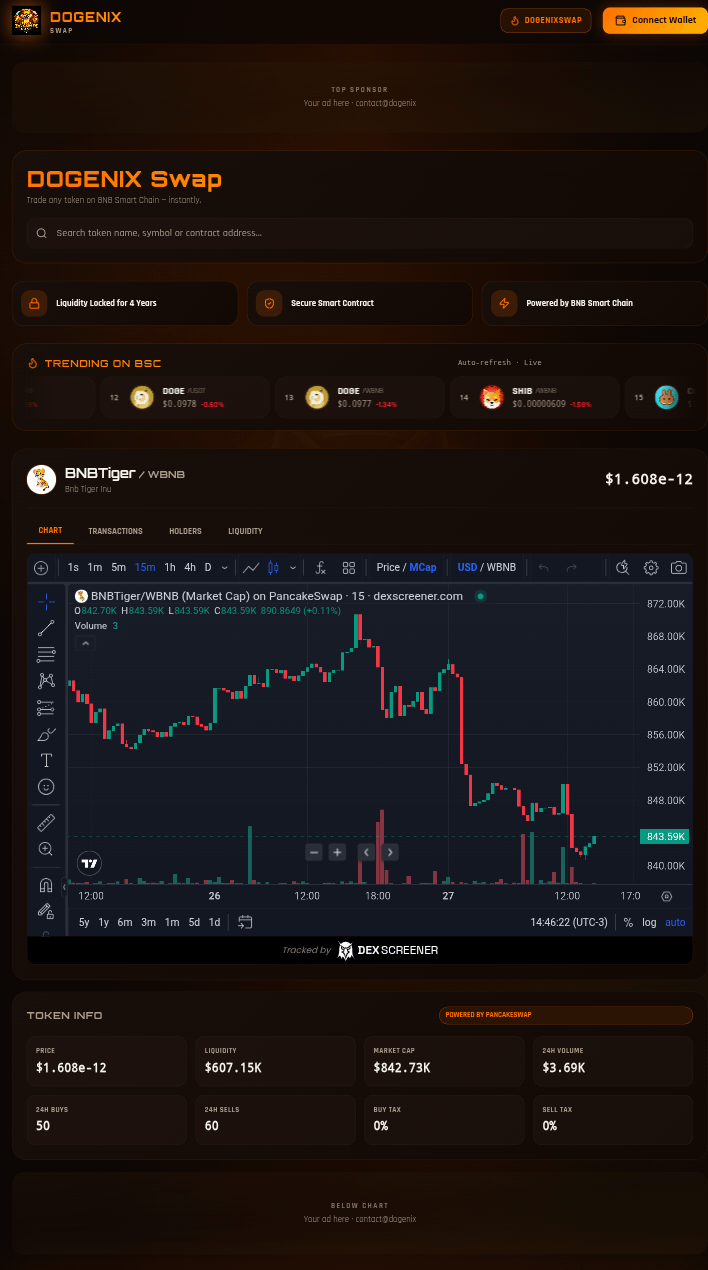The height and width of the screenshot is (1270, 708).
Task: Open the CHART tab
Action: click(50, 531)
